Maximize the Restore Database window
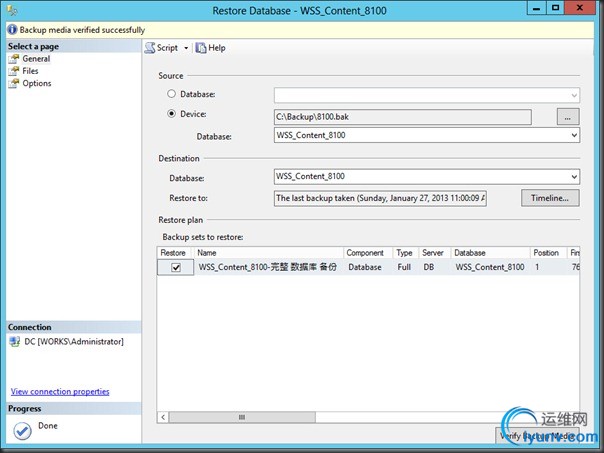 tap(555, 8)
